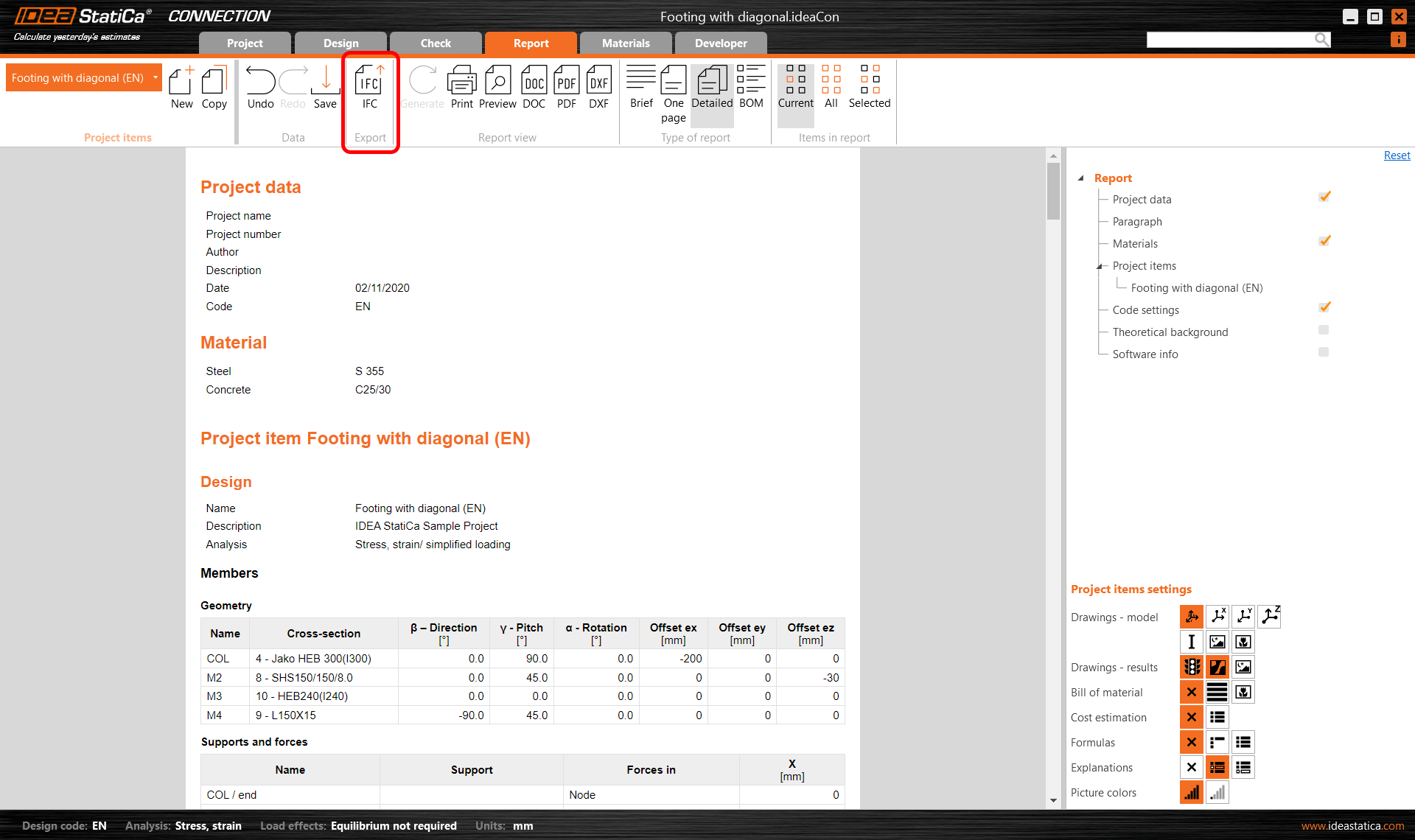The height and width of the screenshot is (840, 1415).
Task: Open the Materials tab
Action: click(x=626, y=43)
